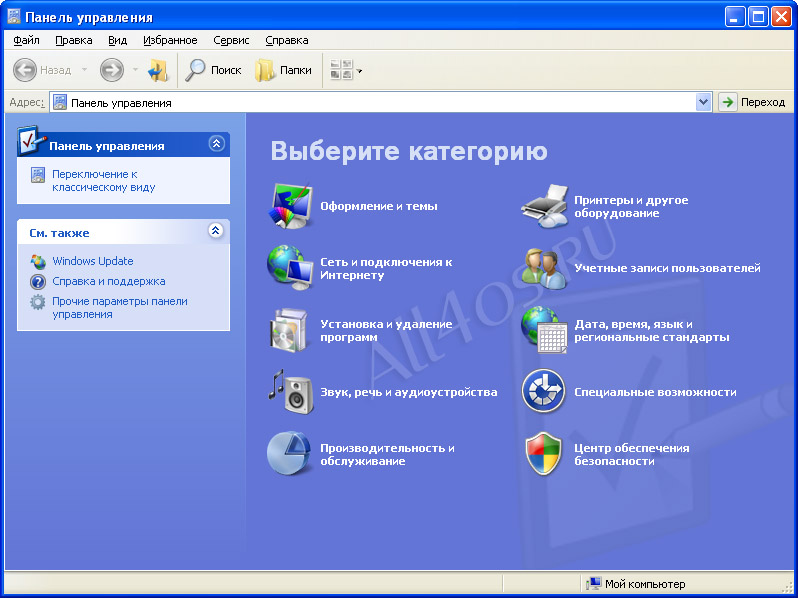Click the Назад back arrow button
This screenshot has height=598, width=798.
pyautogui.click(x=43, y=70)
